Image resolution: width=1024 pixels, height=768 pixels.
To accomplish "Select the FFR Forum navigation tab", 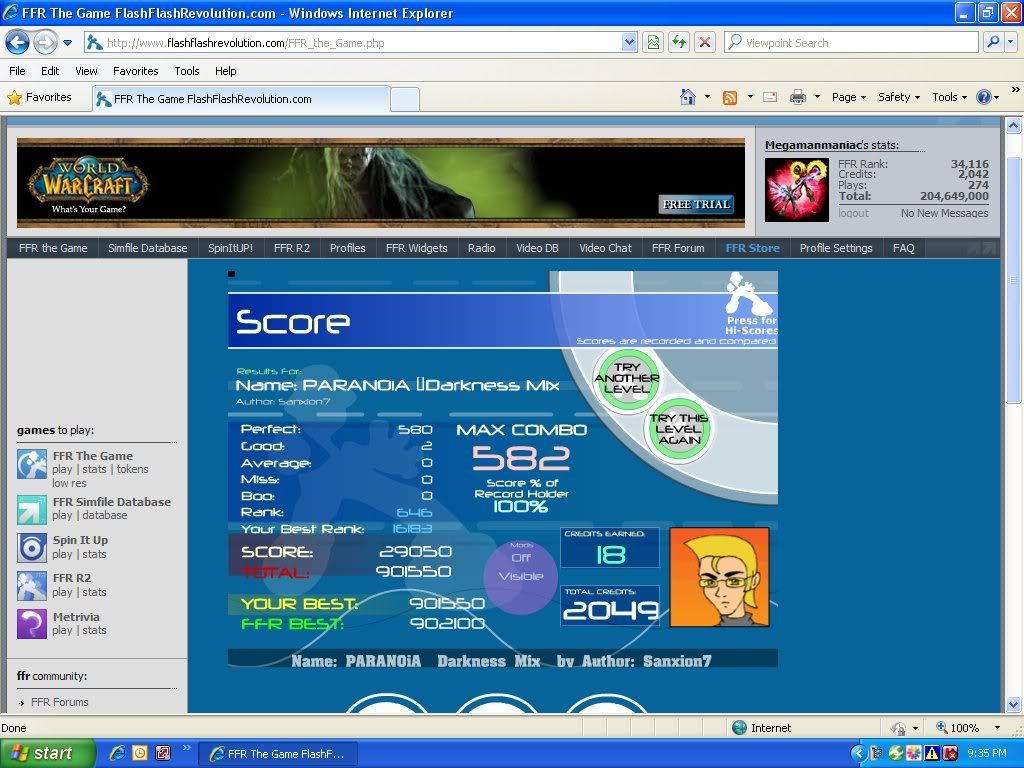I will (x=678, y=248).
